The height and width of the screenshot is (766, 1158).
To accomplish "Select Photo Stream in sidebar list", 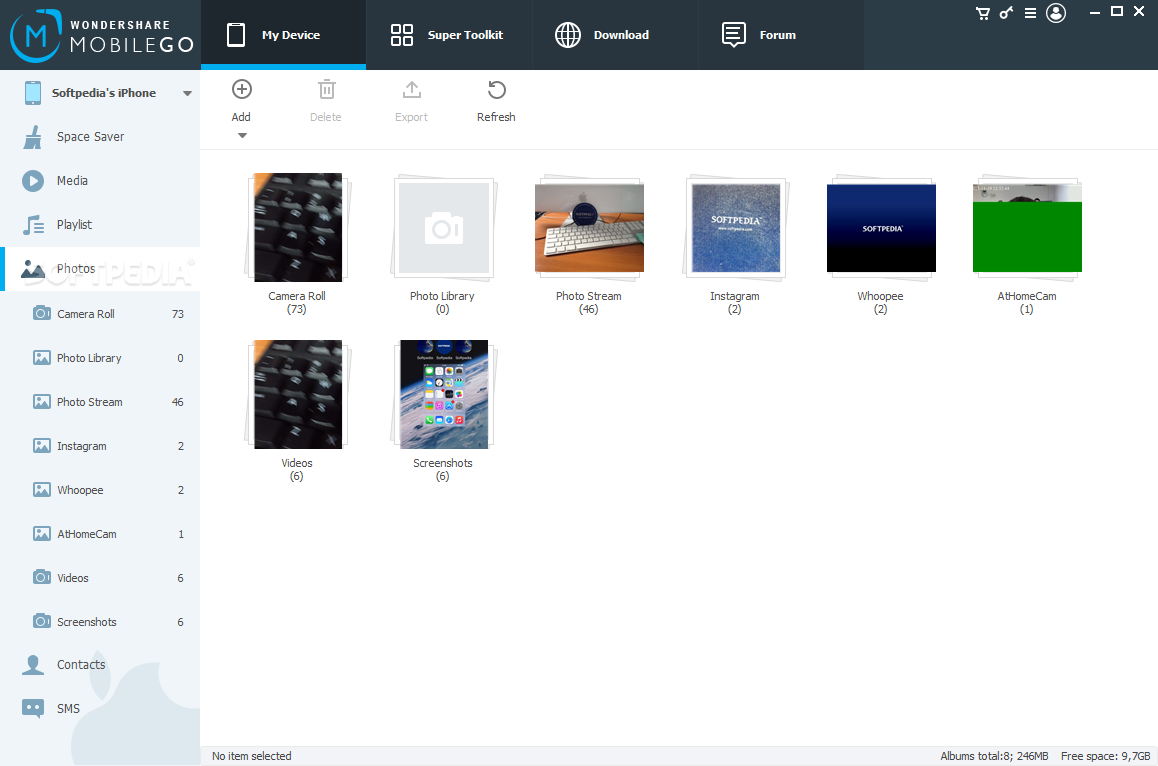I will (100, 402).
